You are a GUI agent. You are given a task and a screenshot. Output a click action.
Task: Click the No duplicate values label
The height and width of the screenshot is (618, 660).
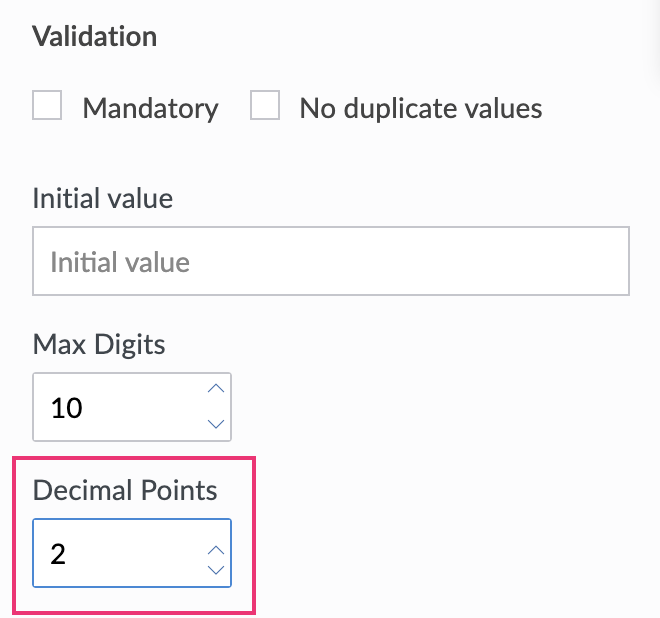tap(420, 108)
